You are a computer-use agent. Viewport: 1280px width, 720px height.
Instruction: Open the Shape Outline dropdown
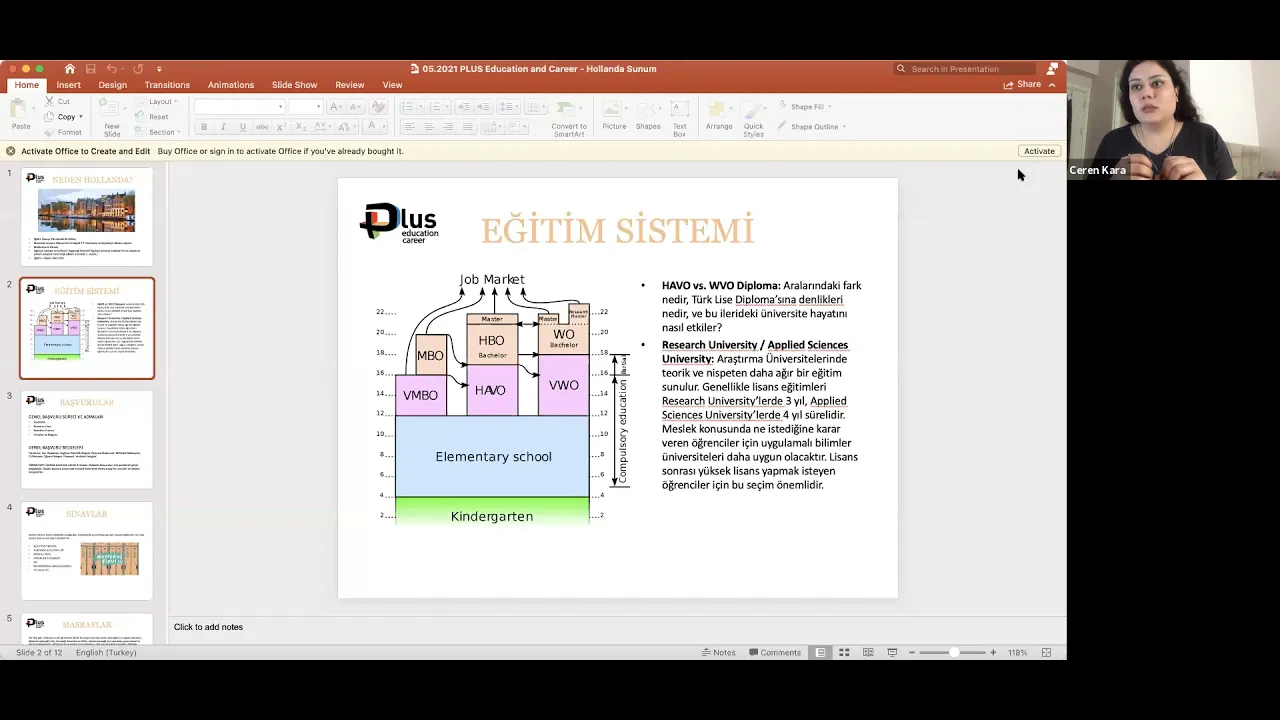811,127
